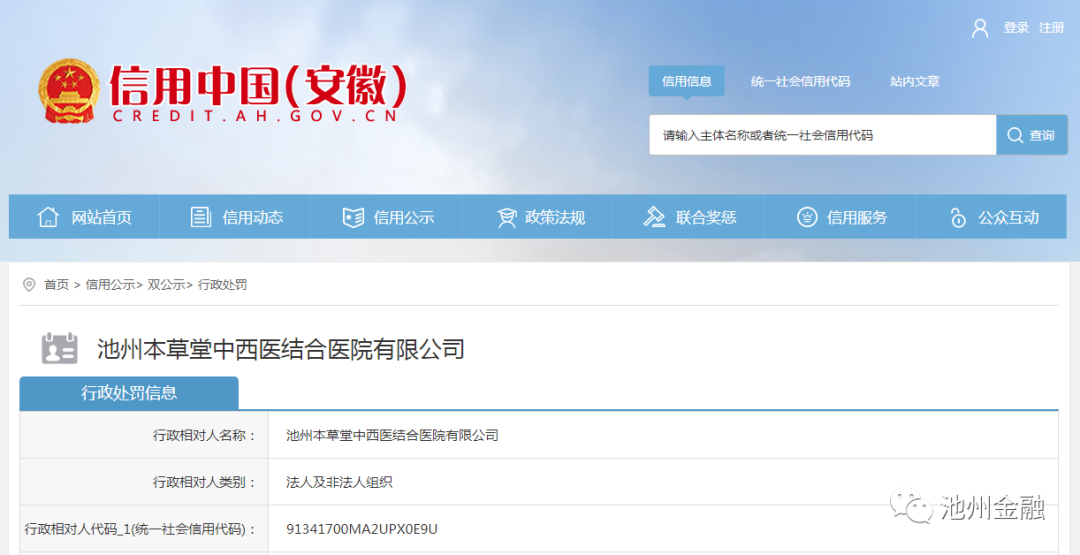Click the graduate icon for 政策法规
Viewport: 1080px width, 555px height.
(x=506, y=218)
